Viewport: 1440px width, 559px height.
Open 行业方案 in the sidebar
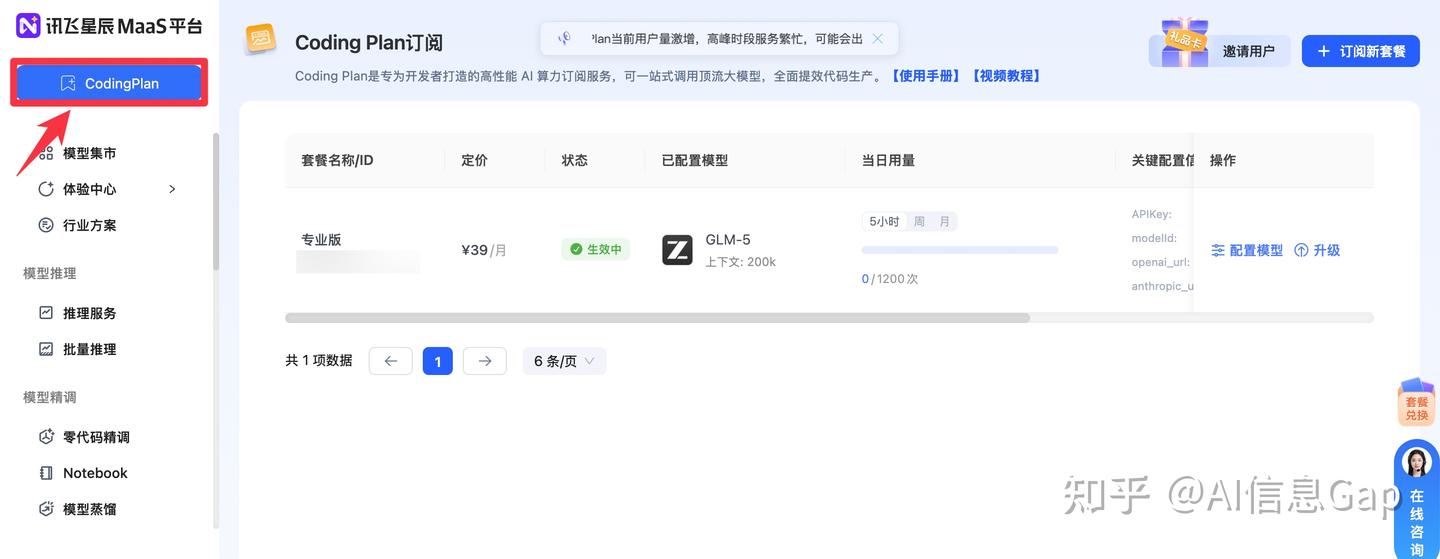pos(89,225)
